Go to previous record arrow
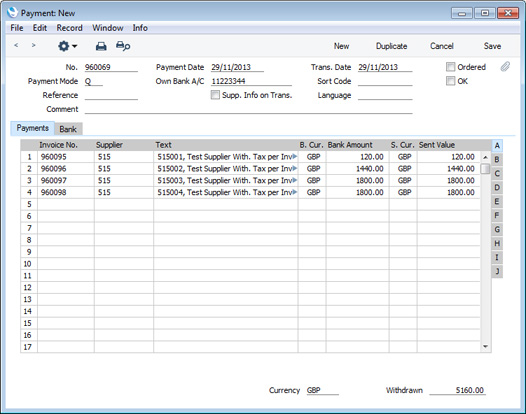The height and width of the screenshot is (414, 526). tap(16, 45)
